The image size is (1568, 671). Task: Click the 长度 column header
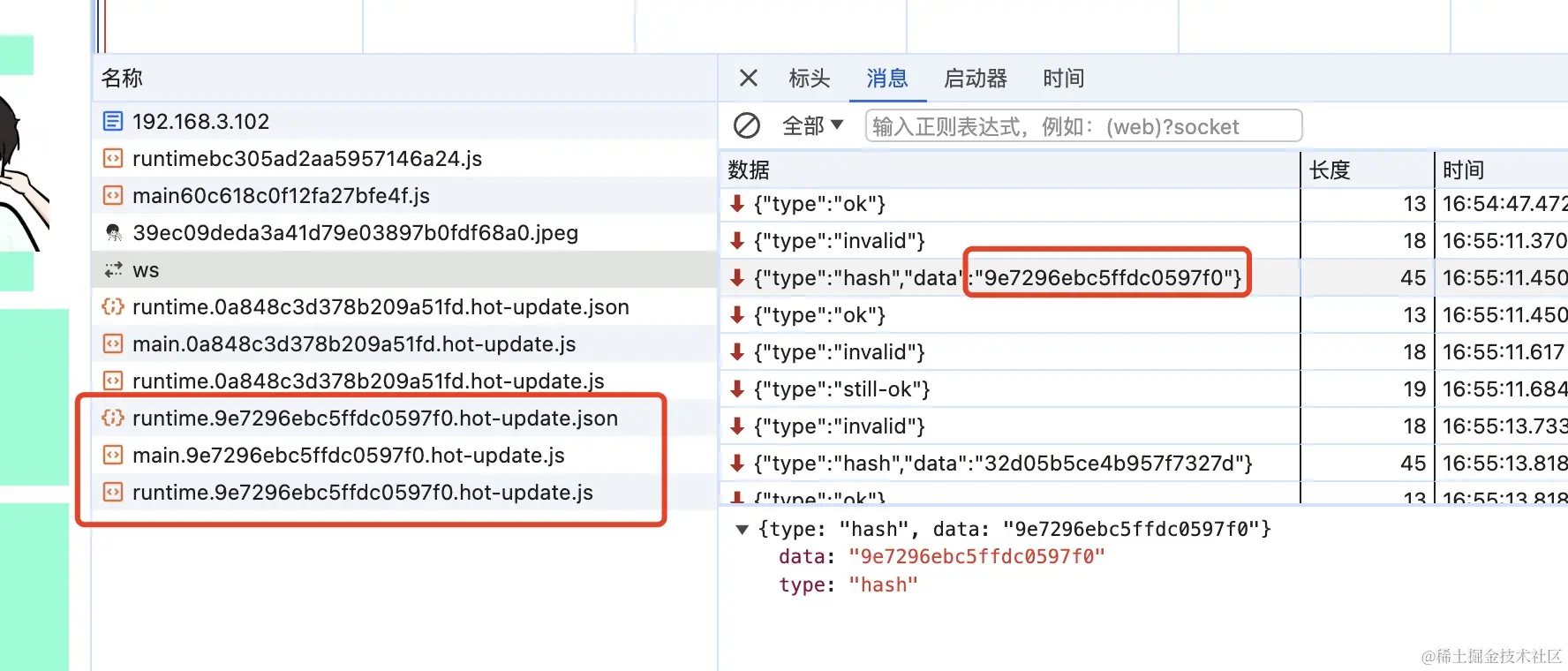[x=1368, y=170]
